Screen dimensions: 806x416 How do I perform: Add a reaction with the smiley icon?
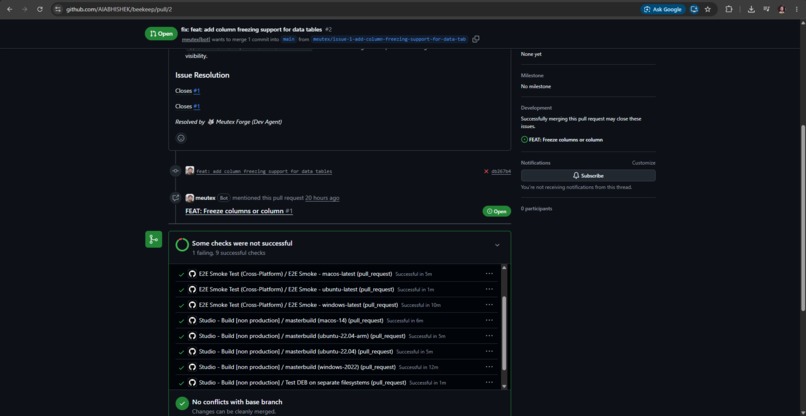181,138
